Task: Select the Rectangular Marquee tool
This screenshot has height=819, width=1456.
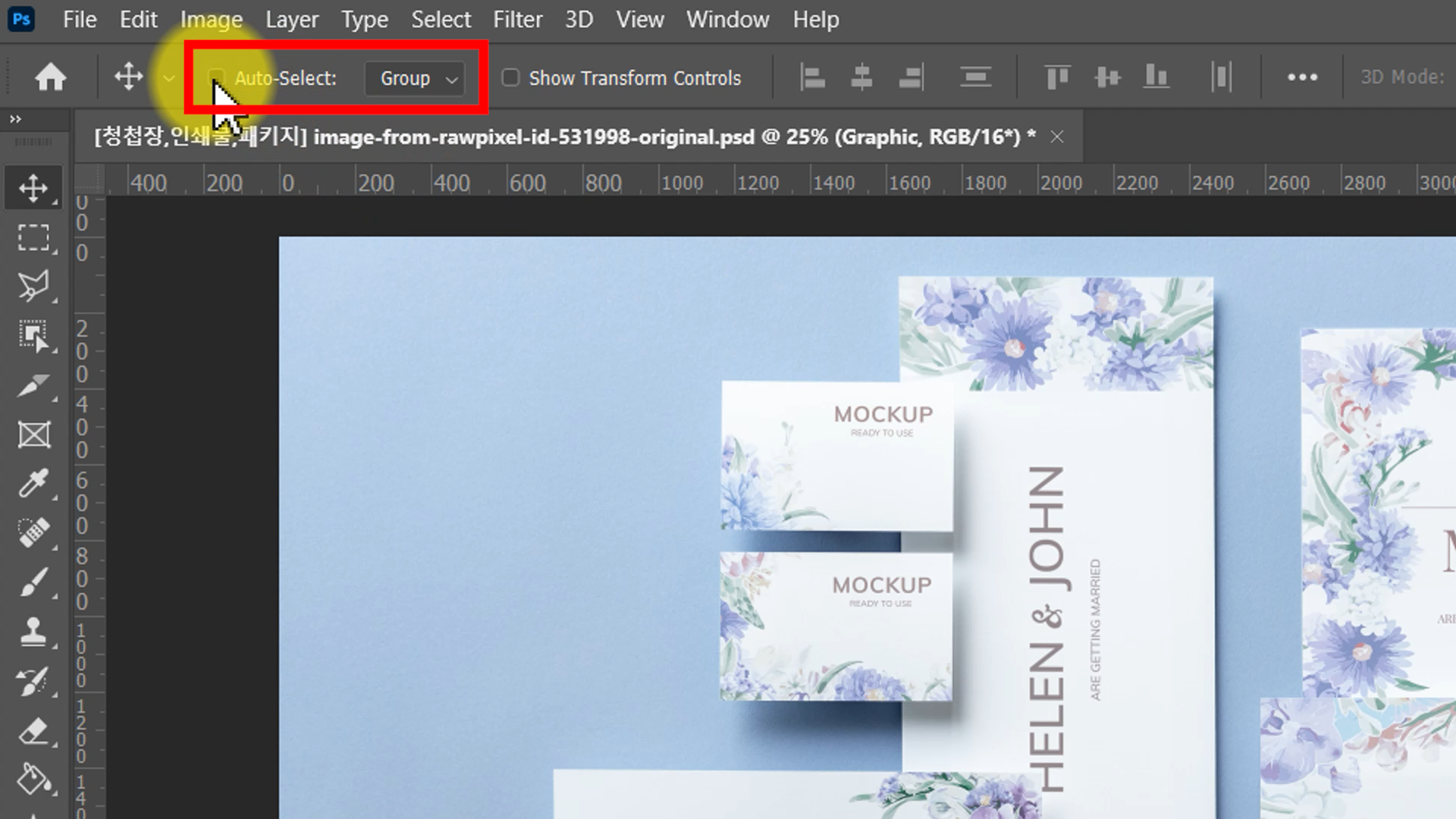Action: (x=33, y=237)
